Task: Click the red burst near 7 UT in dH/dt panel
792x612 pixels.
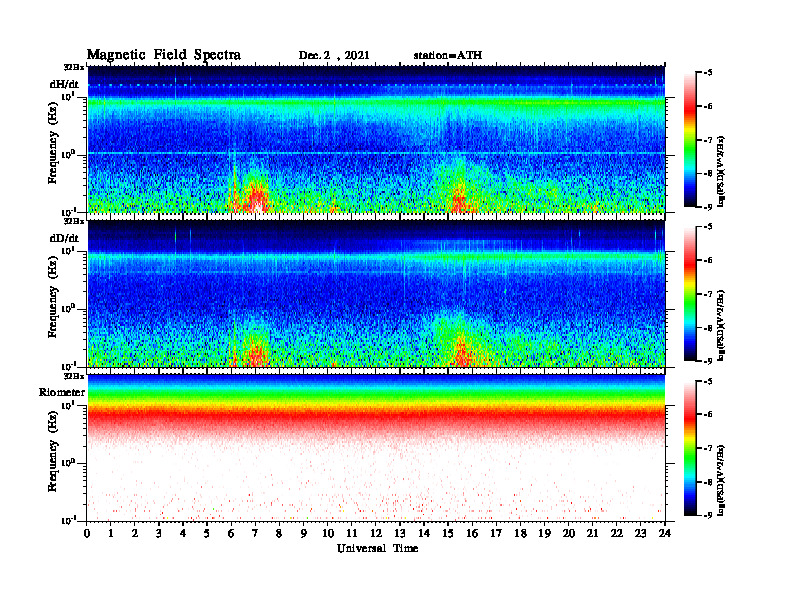Action: [256, 199]
